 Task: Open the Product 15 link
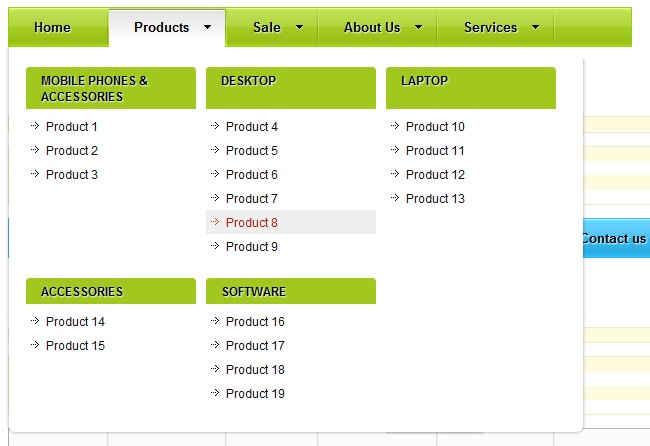pos(75,346)
